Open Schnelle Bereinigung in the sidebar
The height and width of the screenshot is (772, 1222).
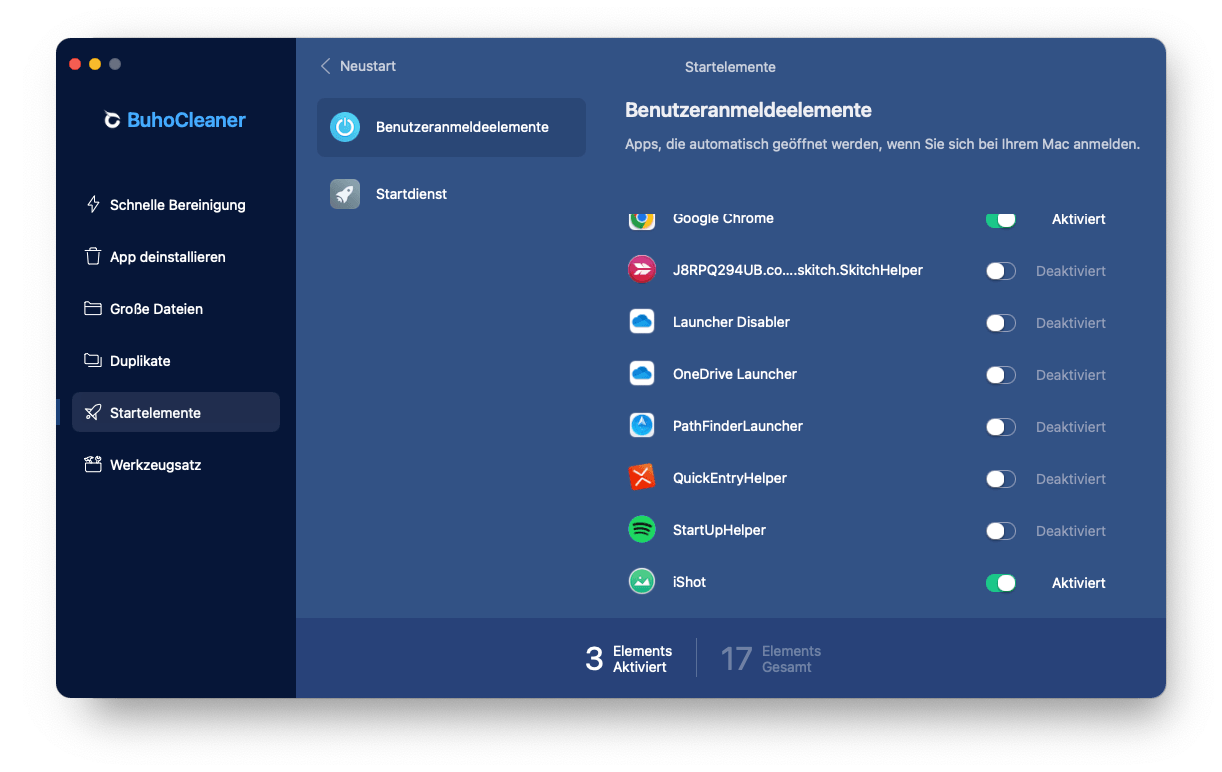176,205
